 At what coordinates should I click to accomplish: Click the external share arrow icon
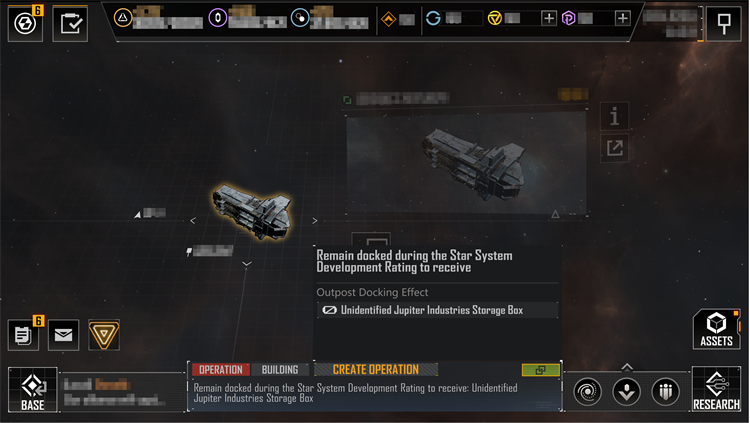coord(614,148)
